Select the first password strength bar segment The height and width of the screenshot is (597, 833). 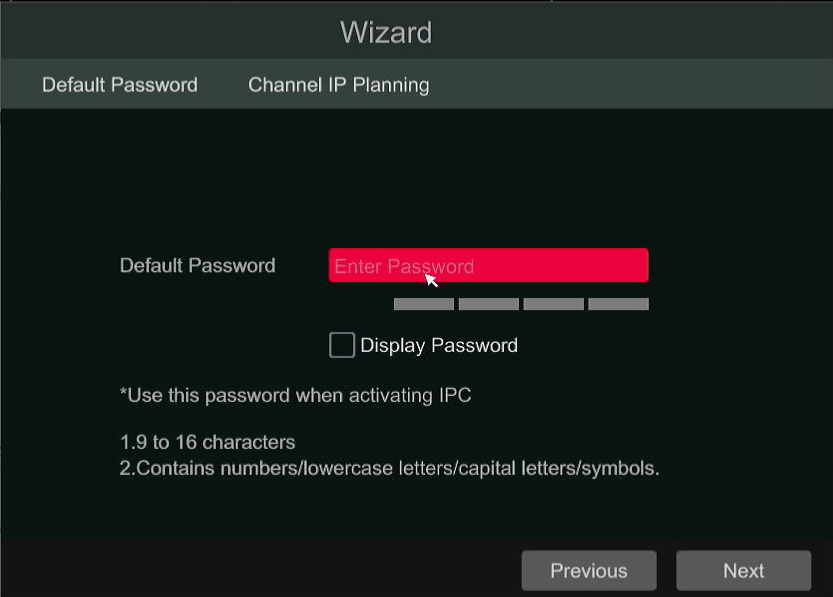pyautogui.click(x=424, y=304)
